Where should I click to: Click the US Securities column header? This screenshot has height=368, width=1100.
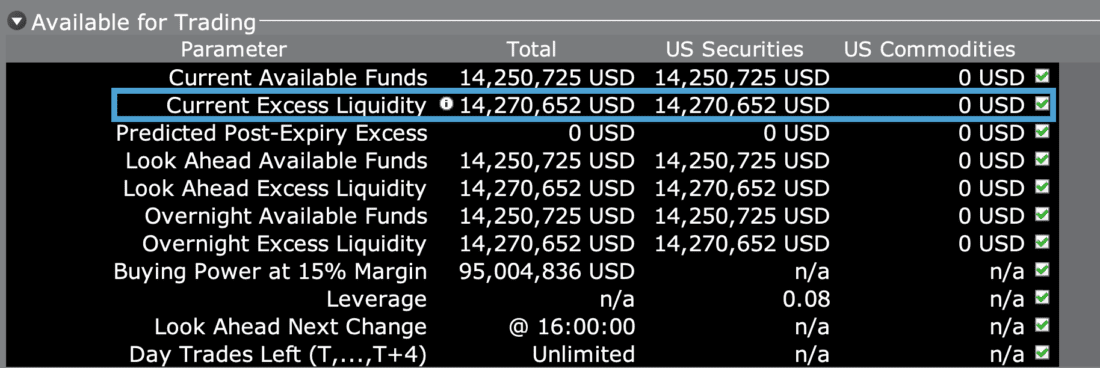pos(735,49)
